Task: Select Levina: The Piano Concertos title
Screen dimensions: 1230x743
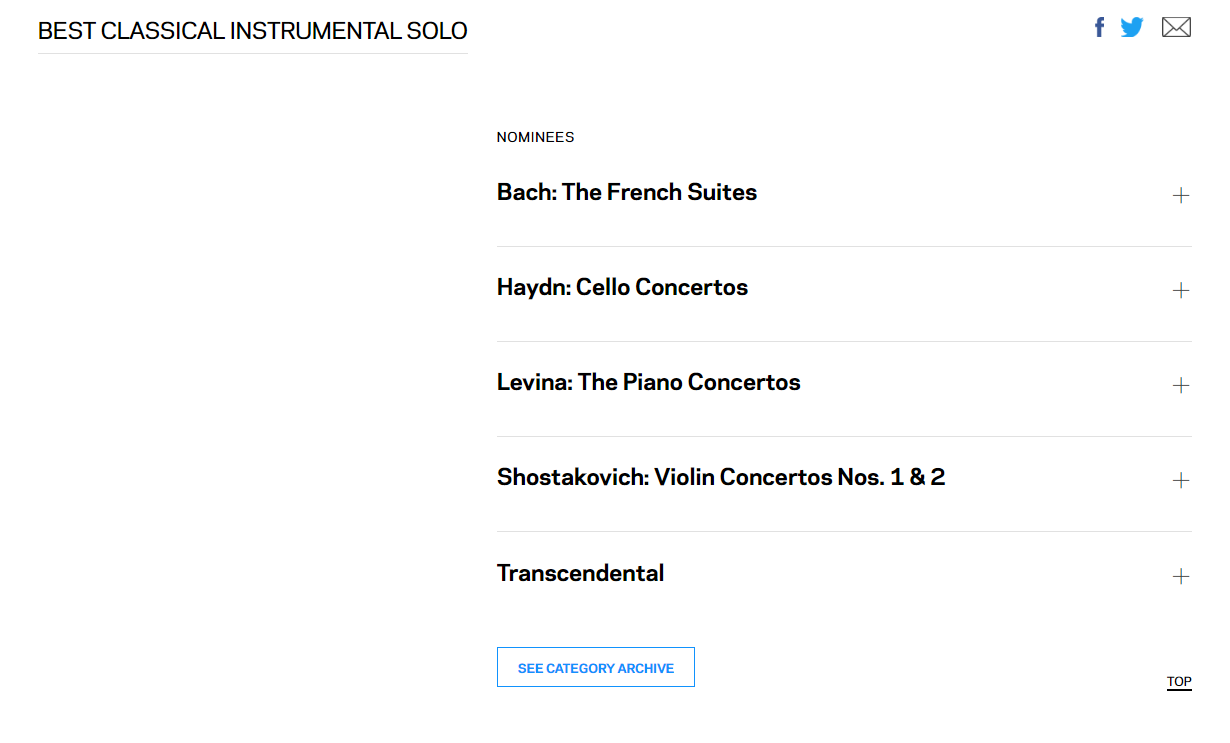Action: click(x=648, y=382)
